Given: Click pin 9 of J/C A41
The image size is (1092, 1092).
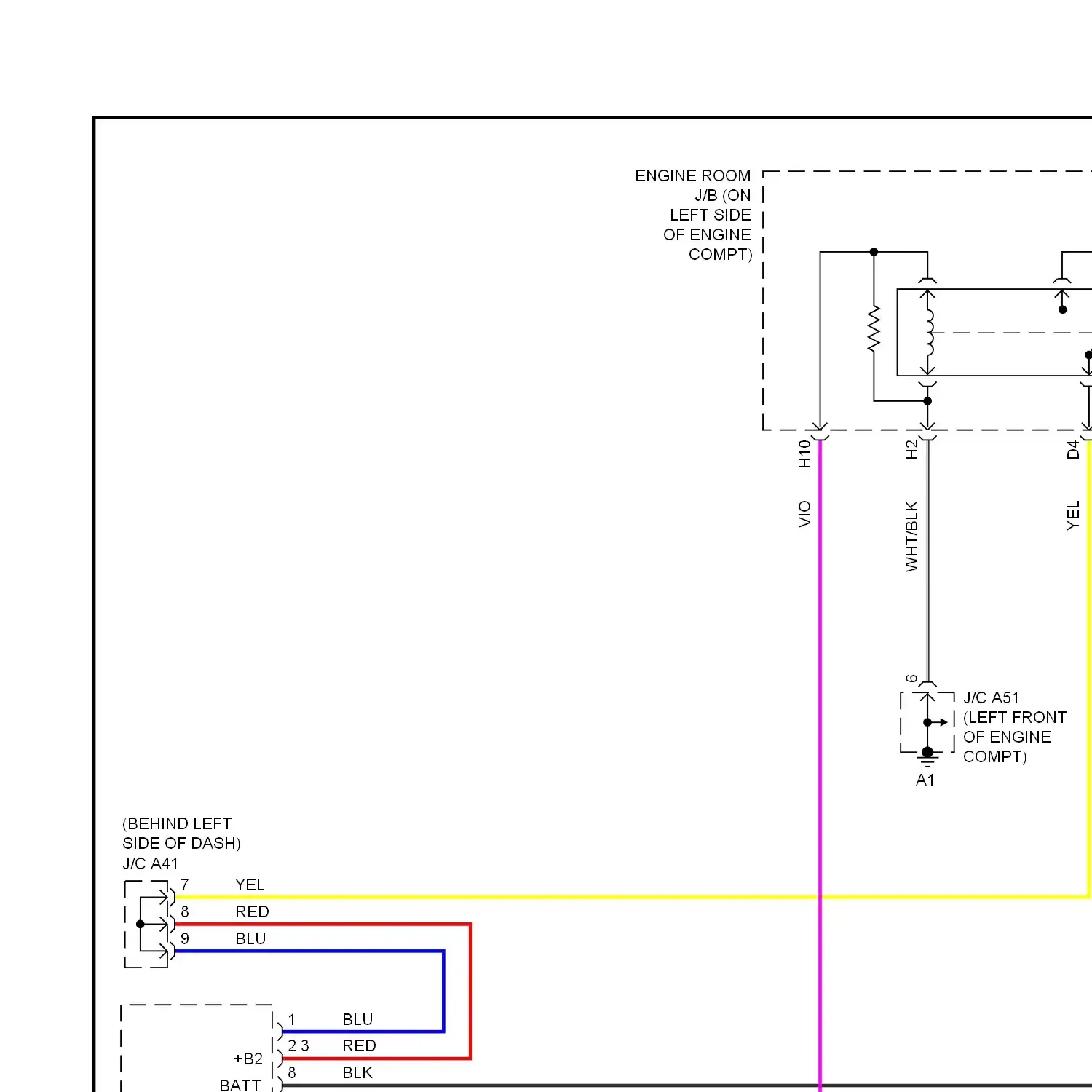Looking at the screenshot, I should click(185, 939).
